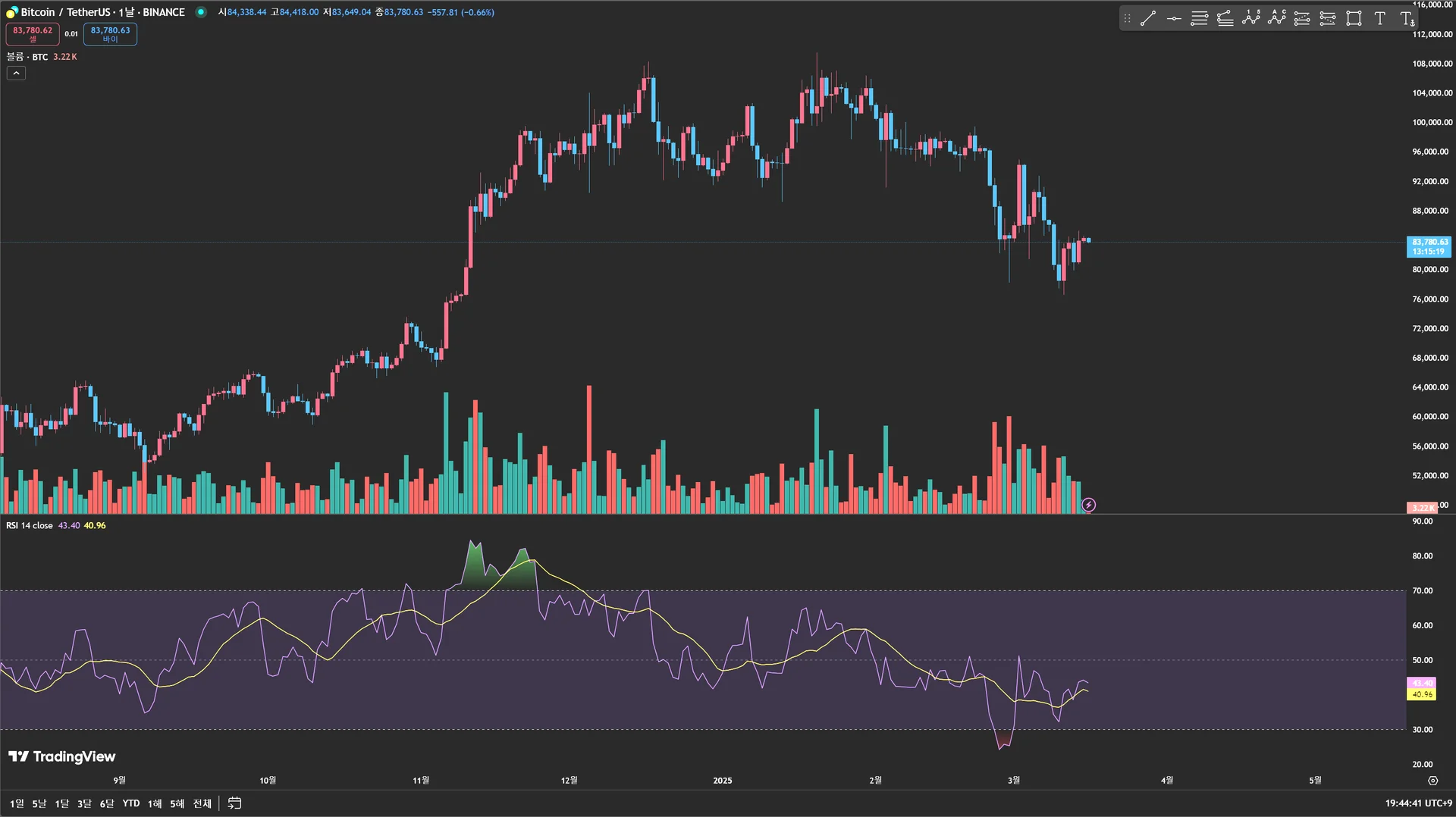Select the Fib Speed Resistance Fan tool
The image size is (1456, 817).
(x=1225, y=19)
